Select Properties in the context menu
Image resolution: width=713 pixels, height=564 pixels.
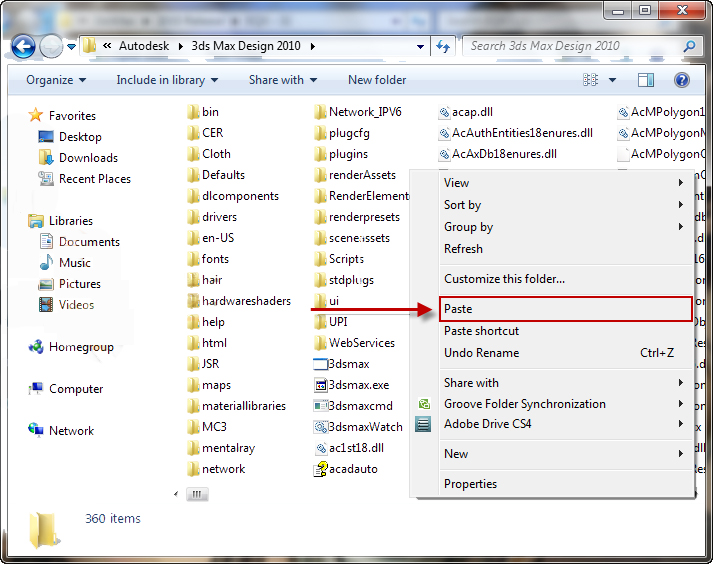470,484
